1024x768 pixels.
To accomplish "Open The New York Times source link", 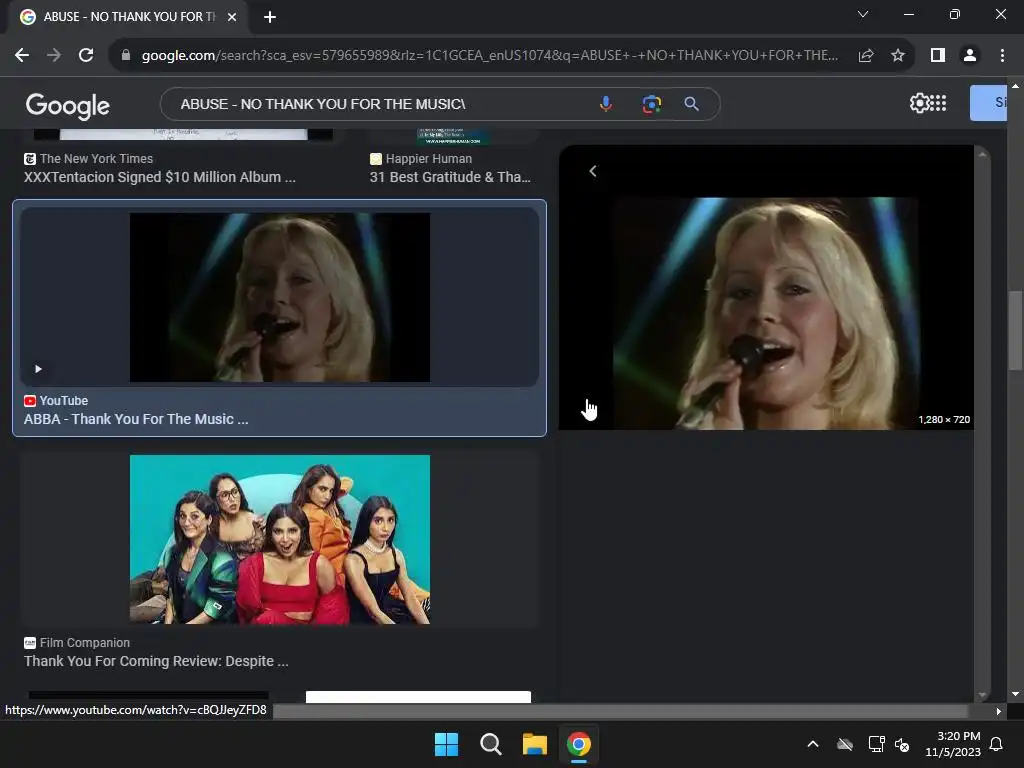I will [x=96, y=159].
